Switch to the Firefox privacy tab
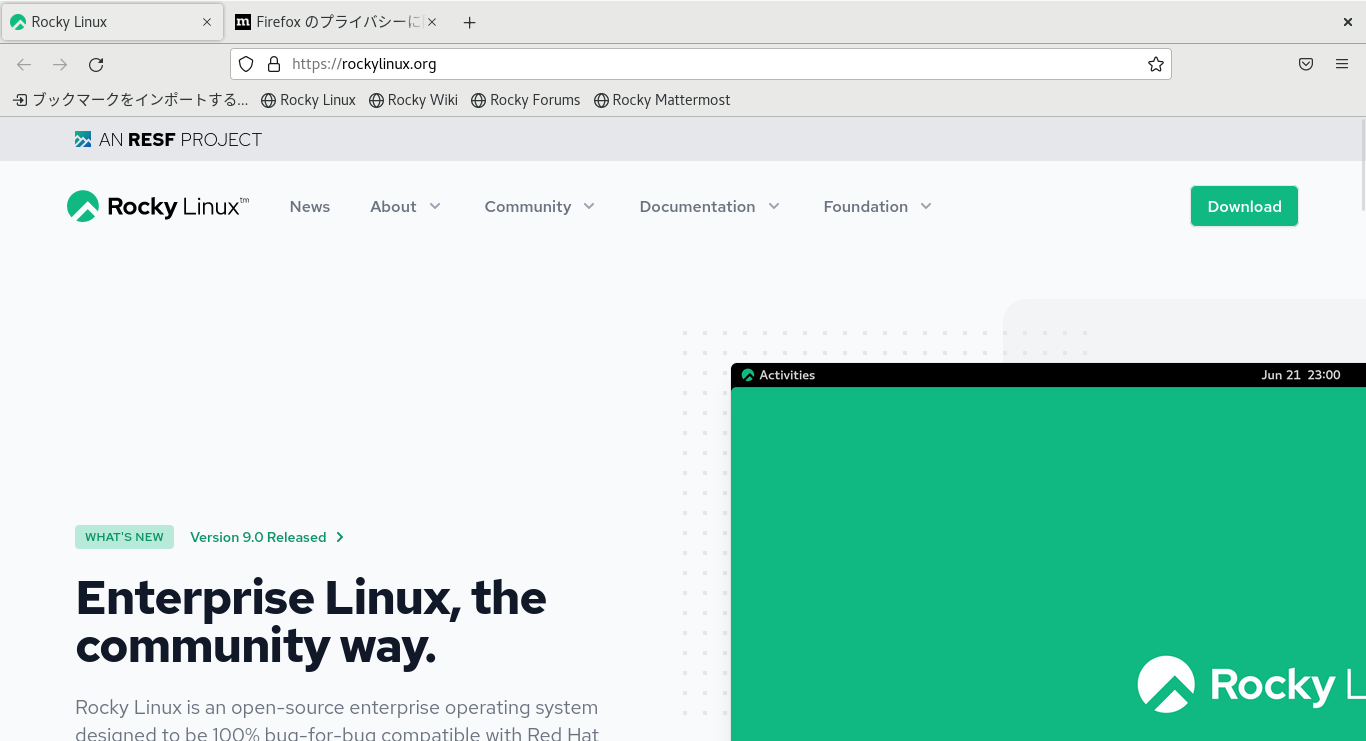Screen dimensions: 1366x741 click(335, 22)
